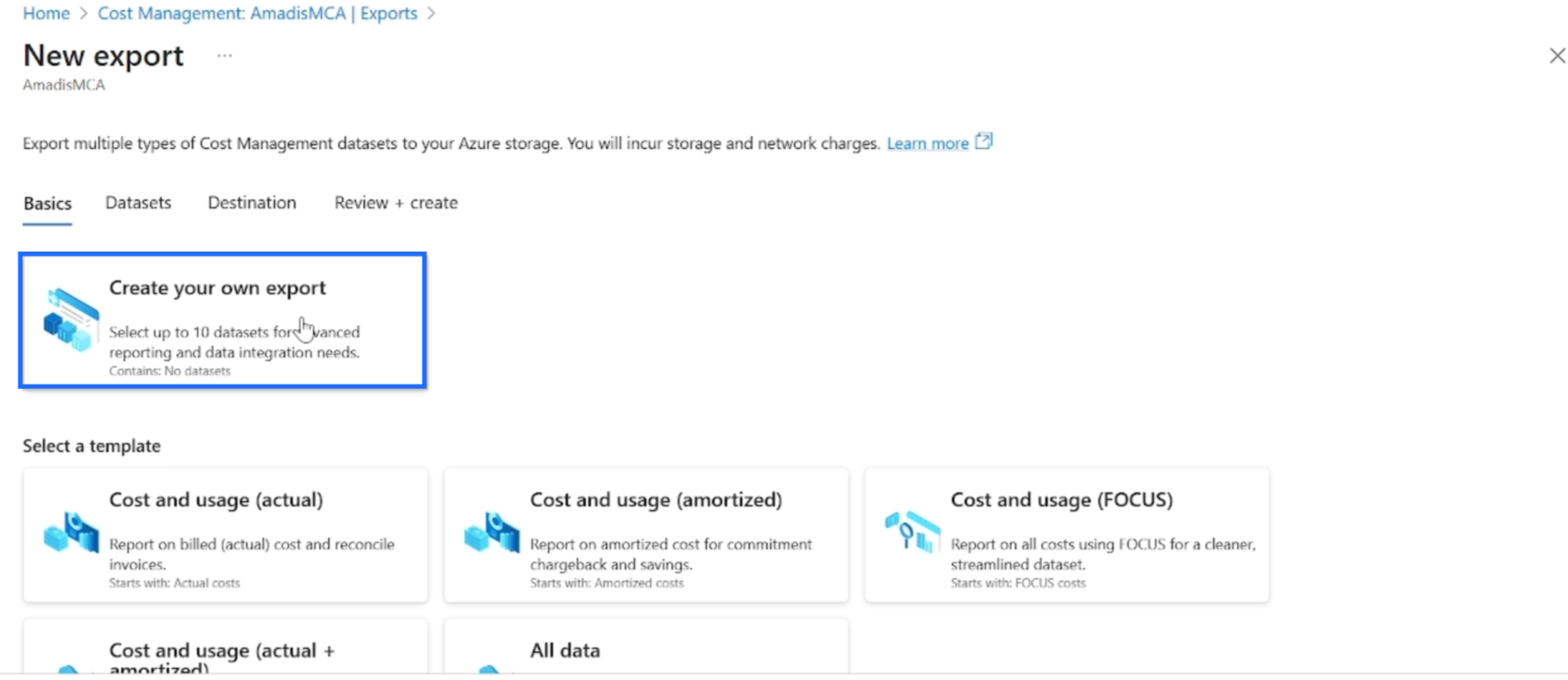This screenshot has height=680, width=1568.
Task: Select the All data template card
Action: pos(646,651)
